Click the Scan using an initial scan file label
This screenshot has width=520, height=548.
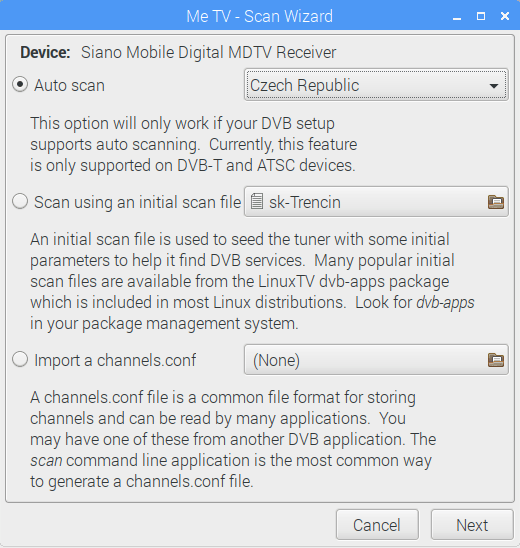137,202
